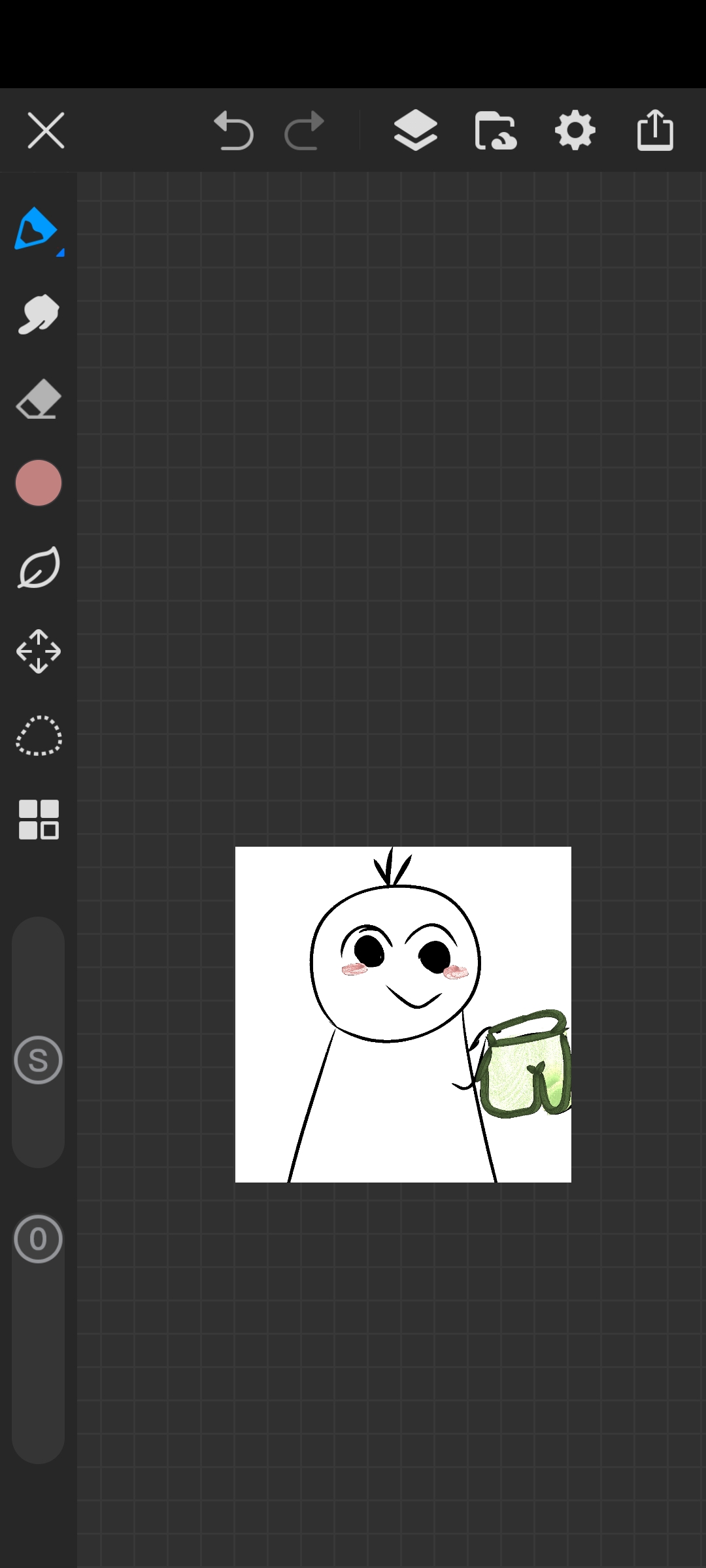
Task: Tap the share export icon
Action: pyautogui.click(x=655, y=131)
